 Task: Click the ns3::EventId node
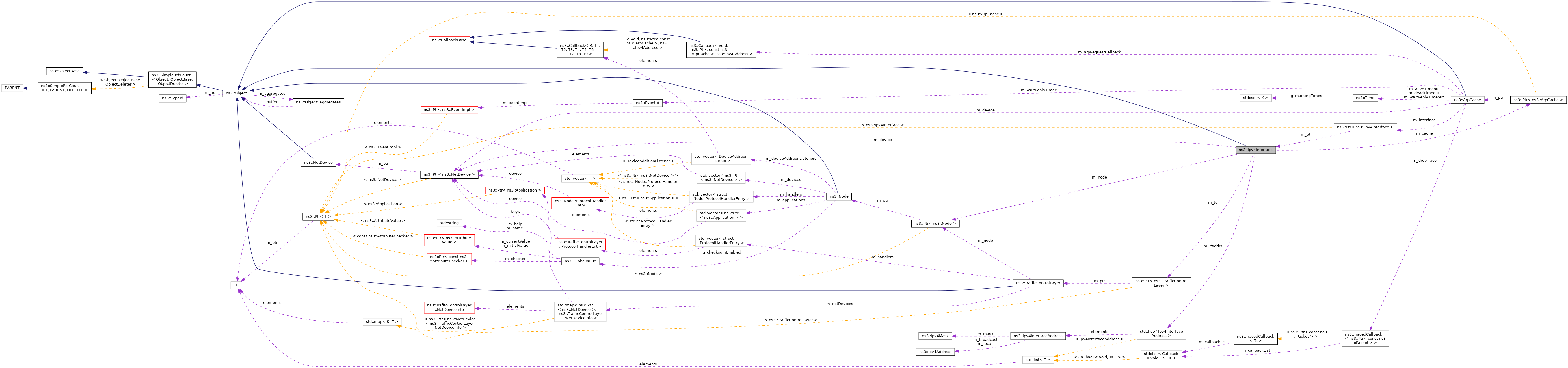[x=647, y=103]
